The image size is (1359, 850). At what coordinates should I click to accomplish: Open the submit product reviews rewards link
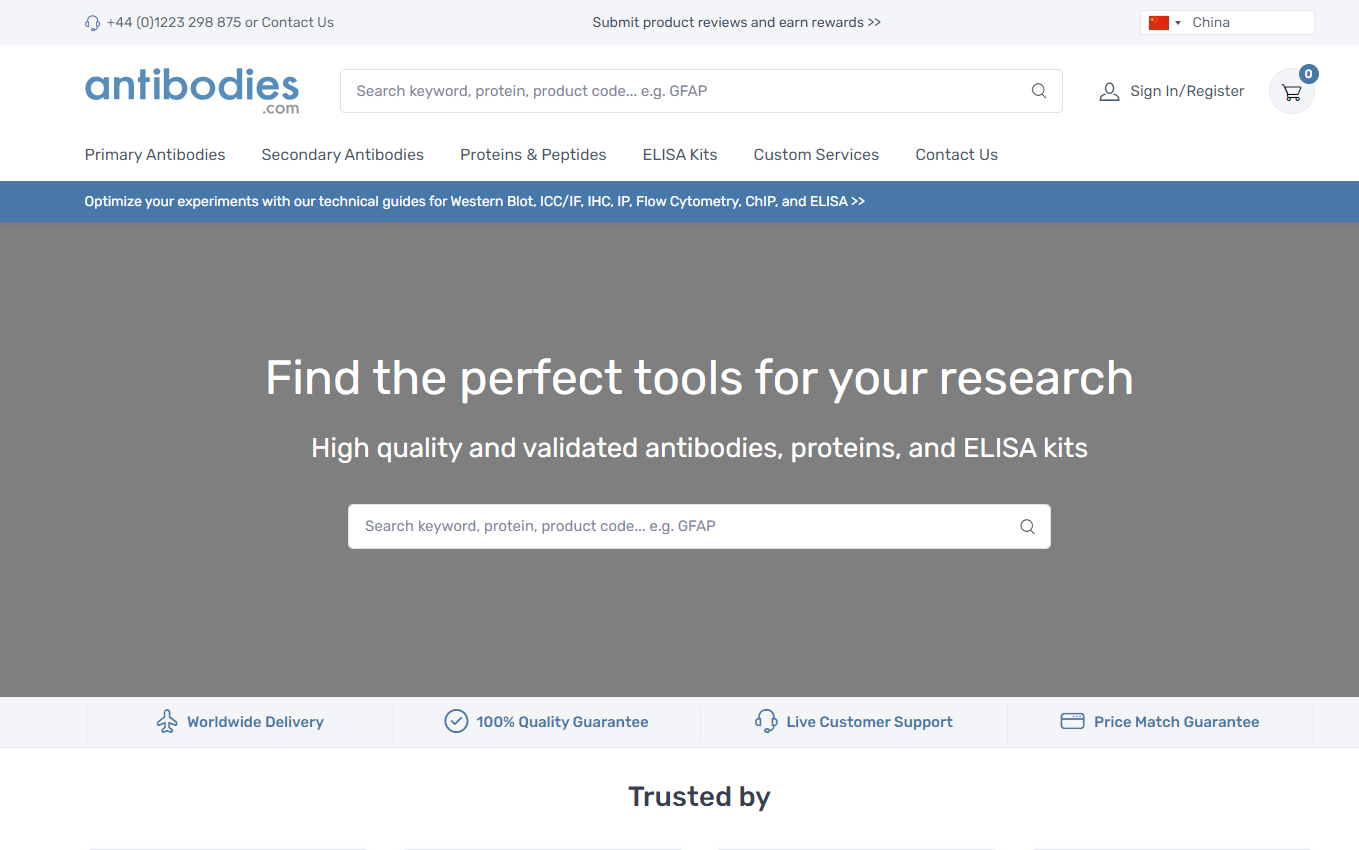[x=736, y=22]
